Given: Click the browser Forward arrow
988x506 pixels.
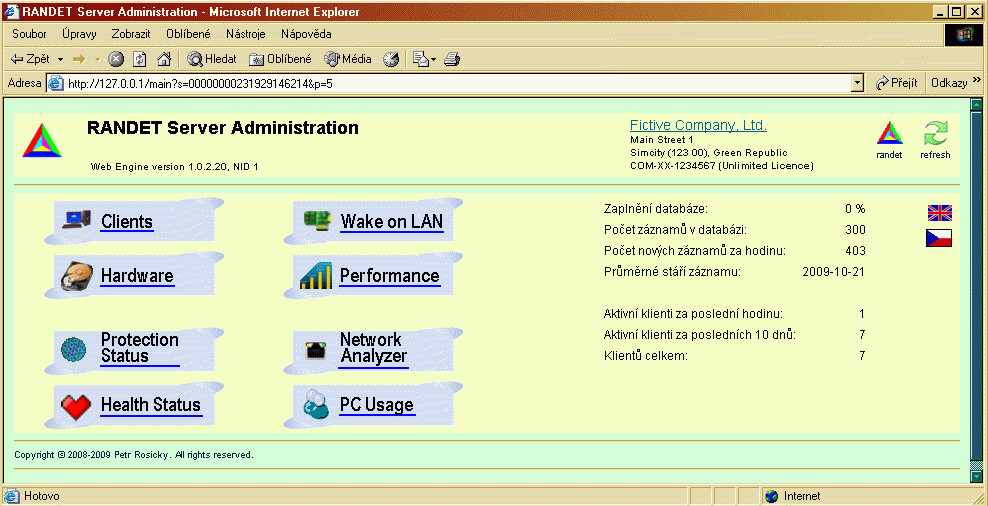Looking at the screenshot, I should click(x=79, y=59).
